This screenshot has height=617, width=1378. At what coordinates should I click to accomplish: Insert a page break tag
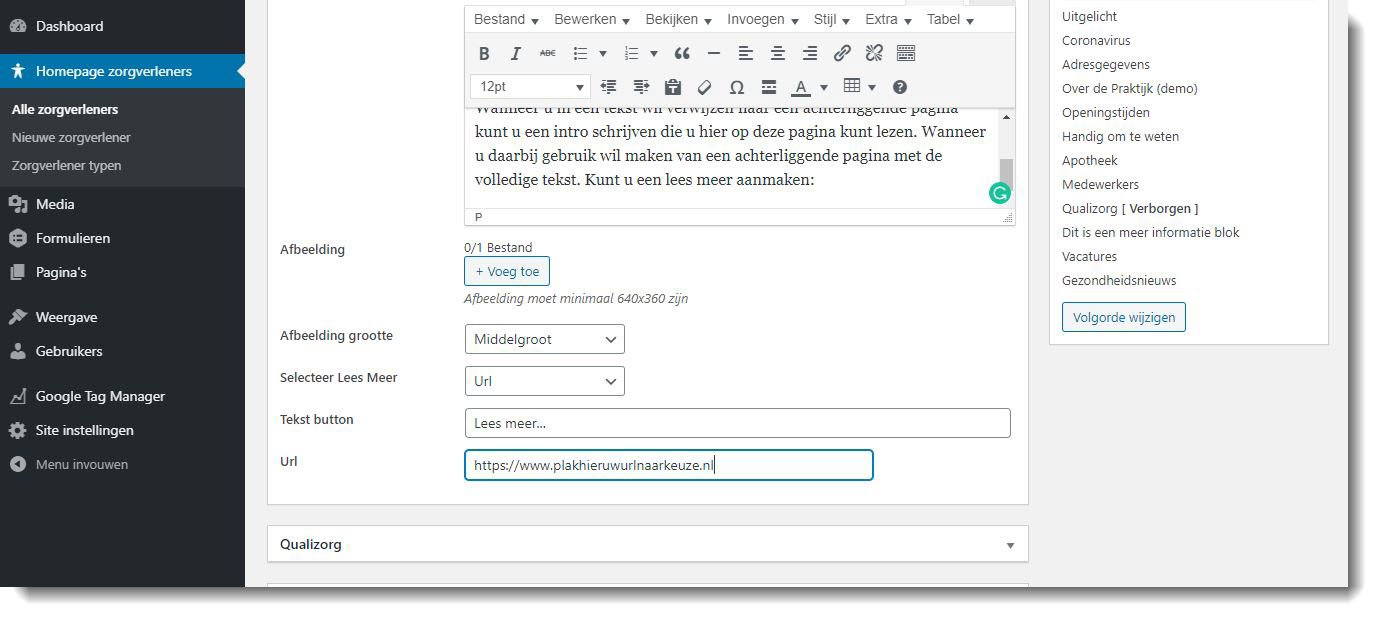click(769, 87)
